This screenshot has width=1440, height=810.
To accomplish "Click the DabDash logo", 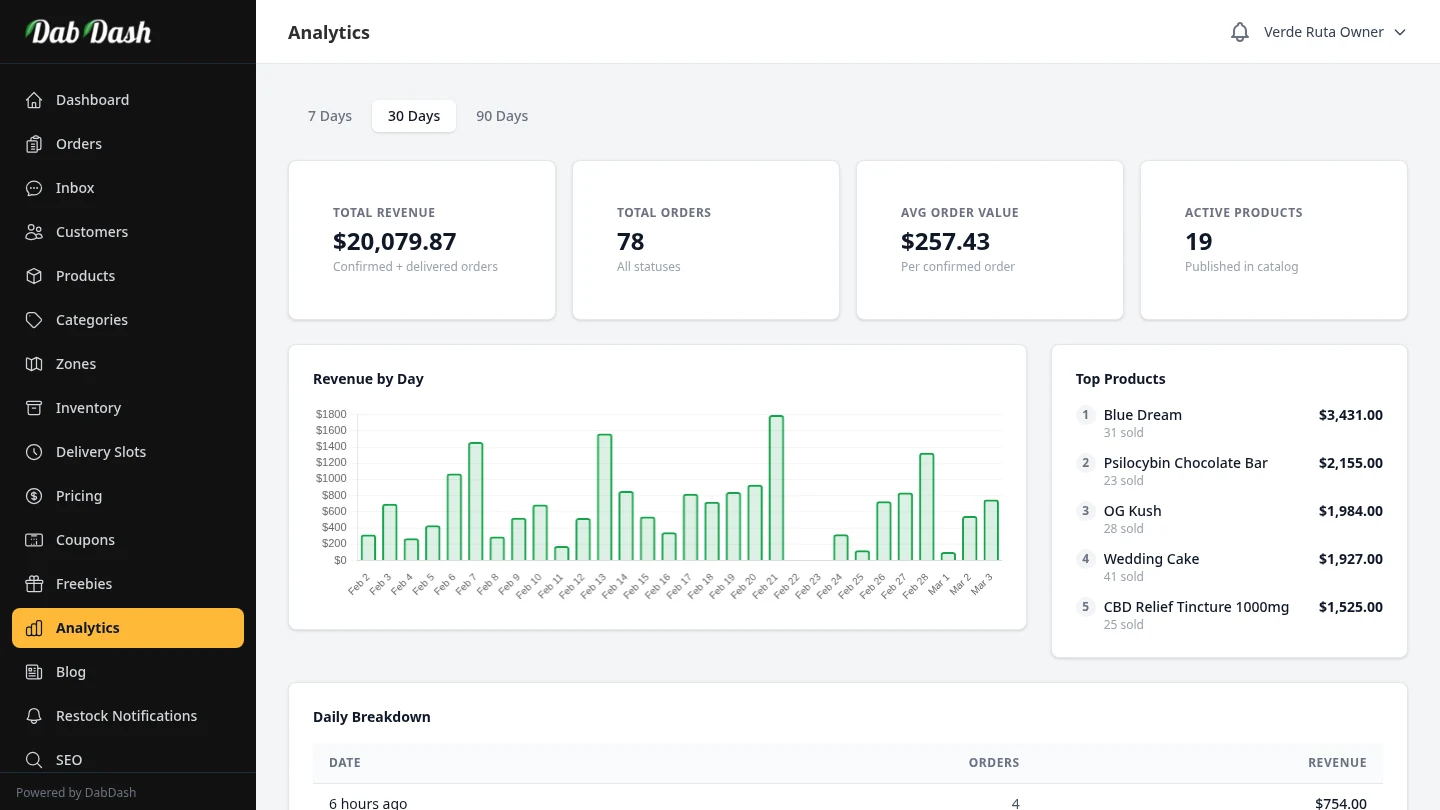I will [x=88, y=32].
